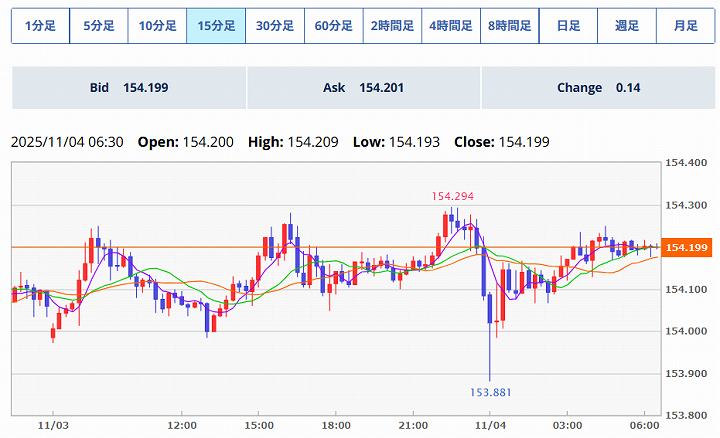Open the 4時間足 chart tab
Viewport: 720px width, 438px height.
click(x=451, y=26)
